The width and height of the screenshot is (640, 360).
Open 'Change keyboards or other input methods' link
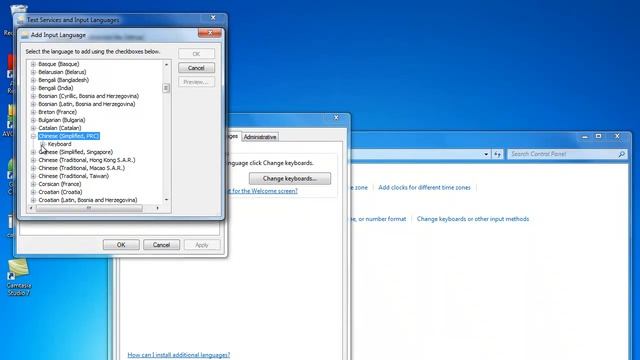click(473, 219)
